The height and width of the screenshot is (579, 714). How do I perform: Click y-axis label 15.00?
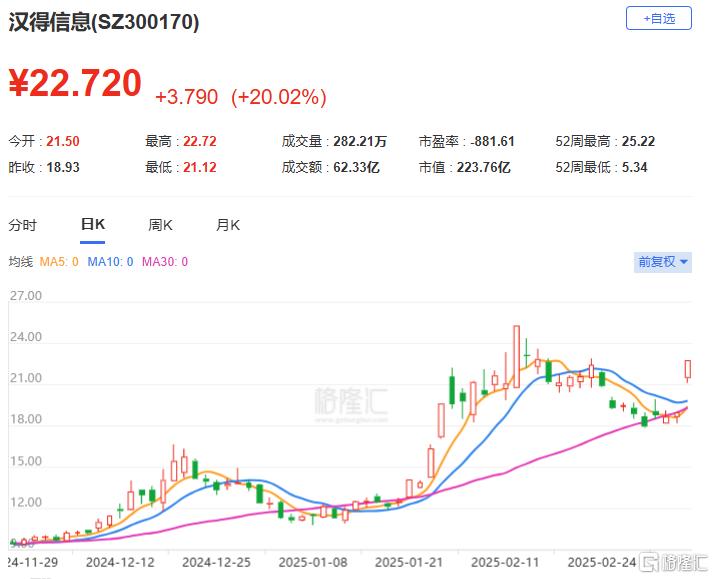coord(26,461)
